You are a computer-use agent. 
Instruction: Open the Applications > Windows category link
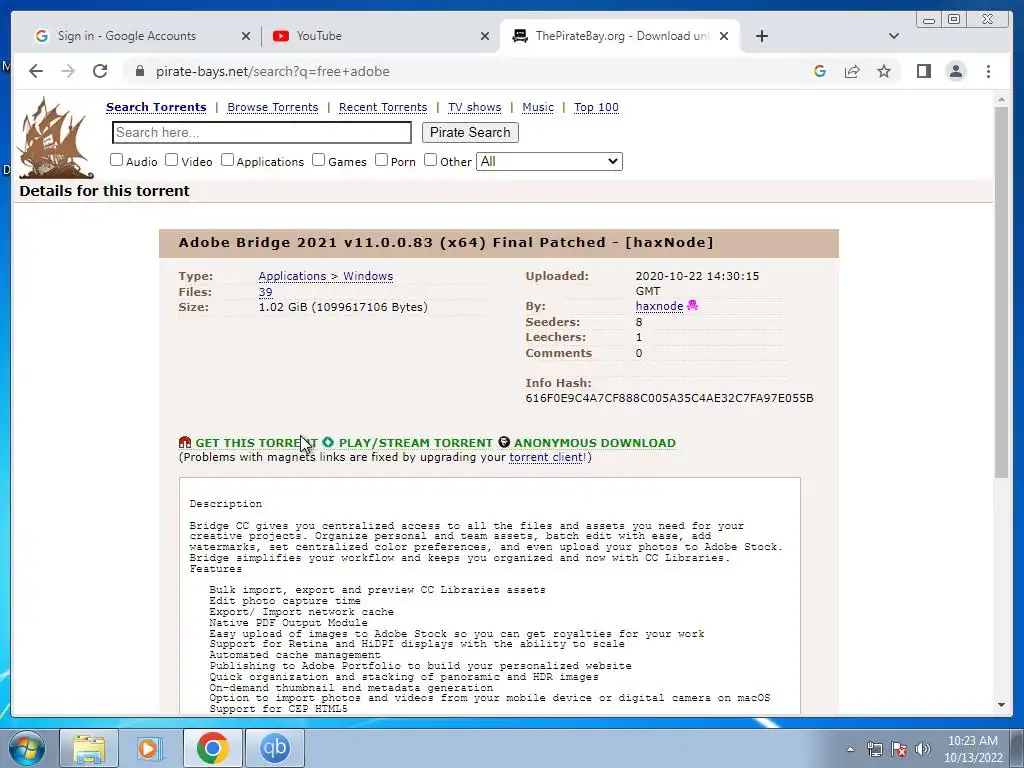pyautogui.click(x=326, y=276)
